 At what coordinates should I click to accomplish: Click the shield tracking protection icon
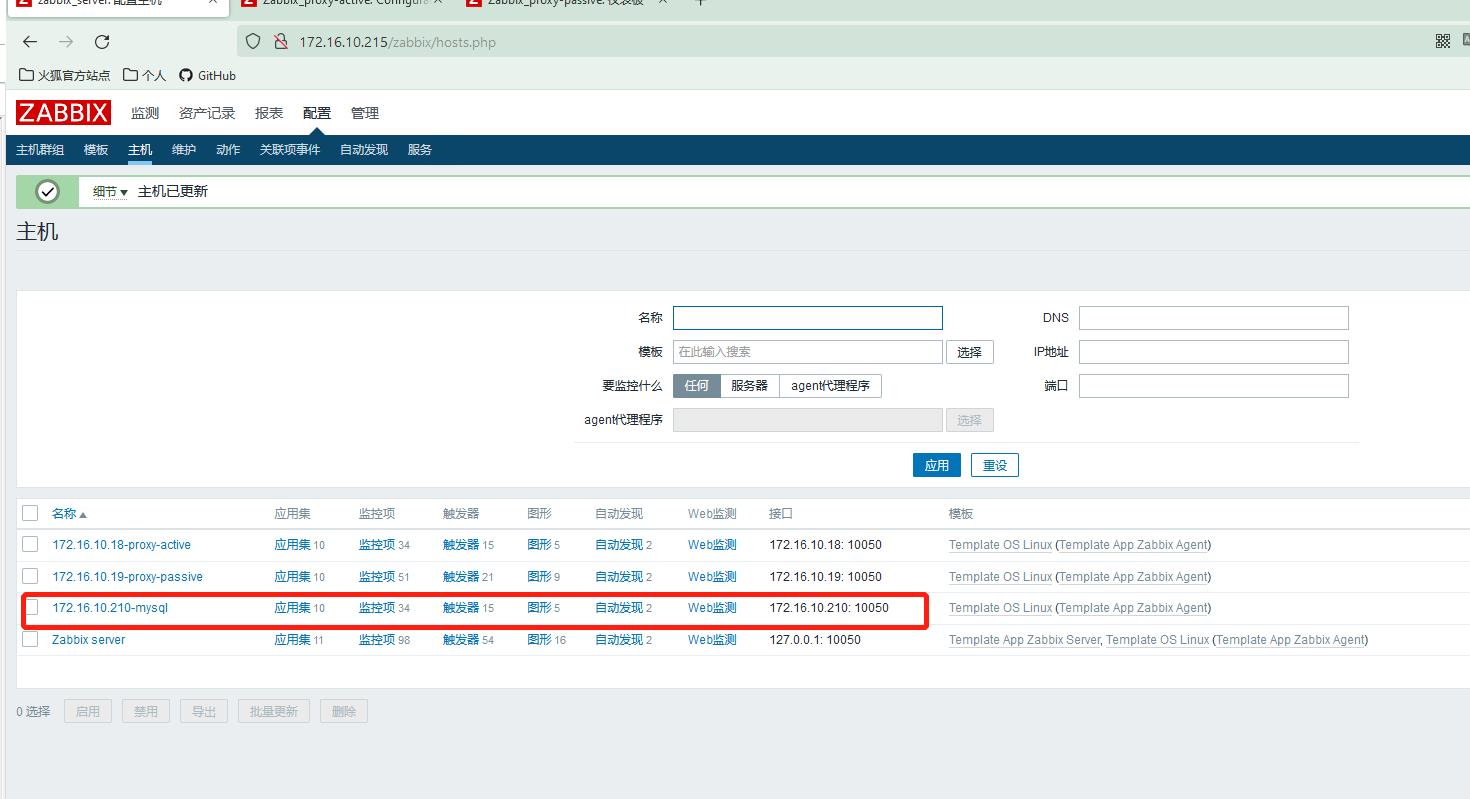[253, 42]
